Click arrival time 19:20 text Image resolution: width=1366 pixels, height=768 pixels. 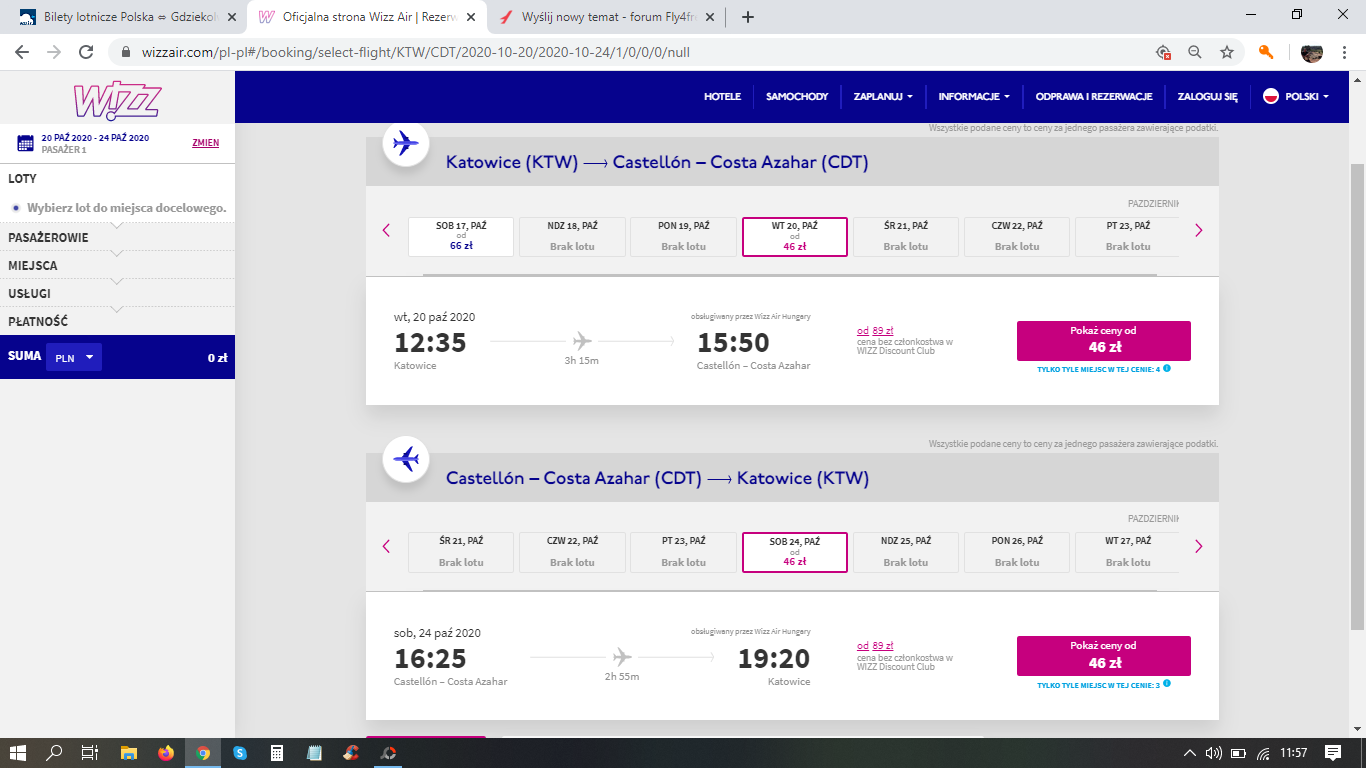(774, 659)
